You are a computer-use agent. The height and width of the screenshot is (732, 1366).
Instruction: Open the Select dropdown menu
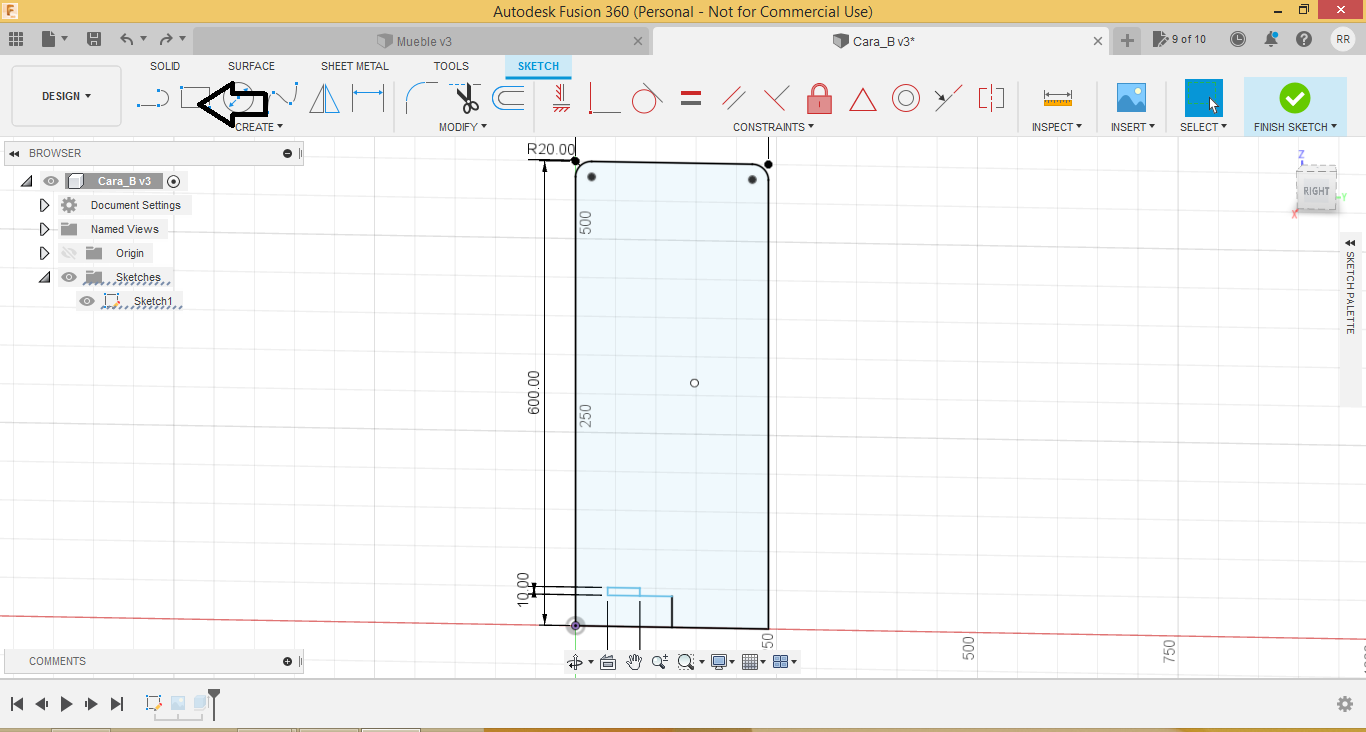click(1203, 127)
